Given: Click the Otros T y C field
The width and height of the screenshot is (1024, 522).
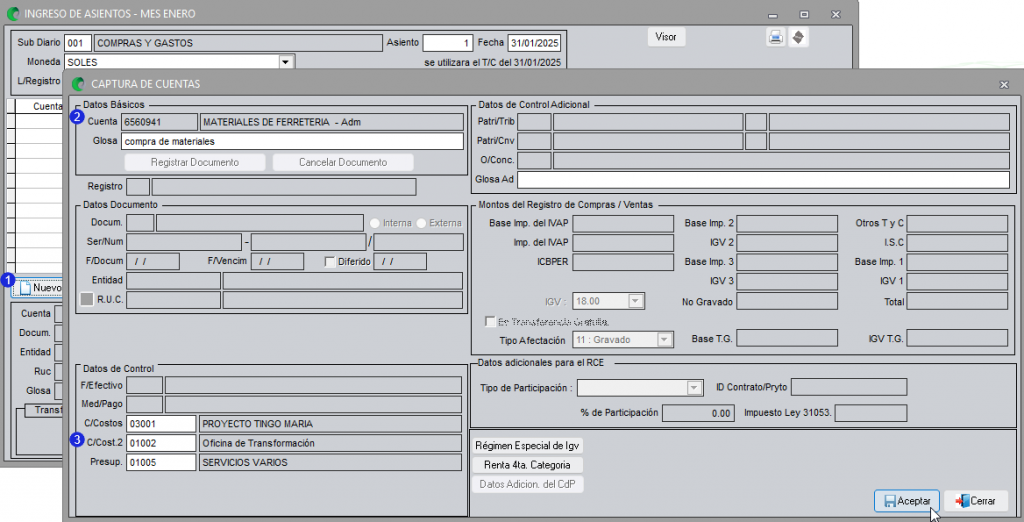Looking at the screenshot, I should tap(957, 224).
